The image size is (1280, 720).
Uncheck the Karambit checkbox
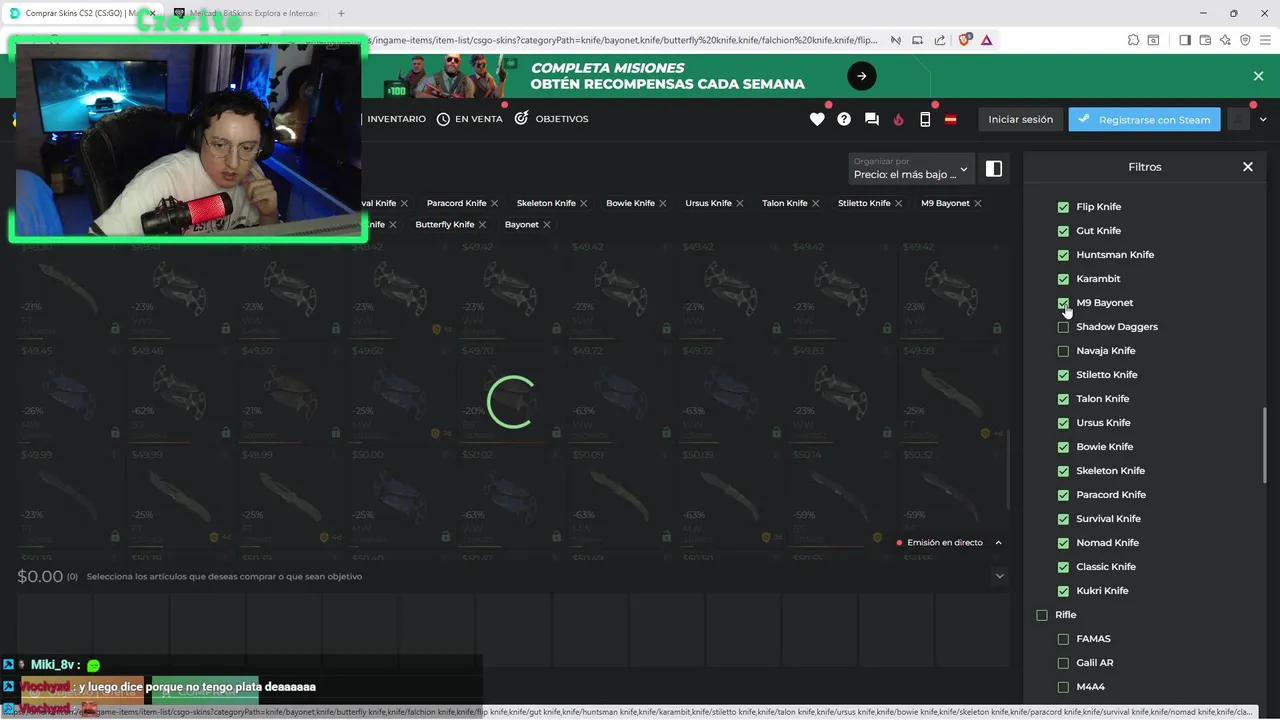[1063, 279]
